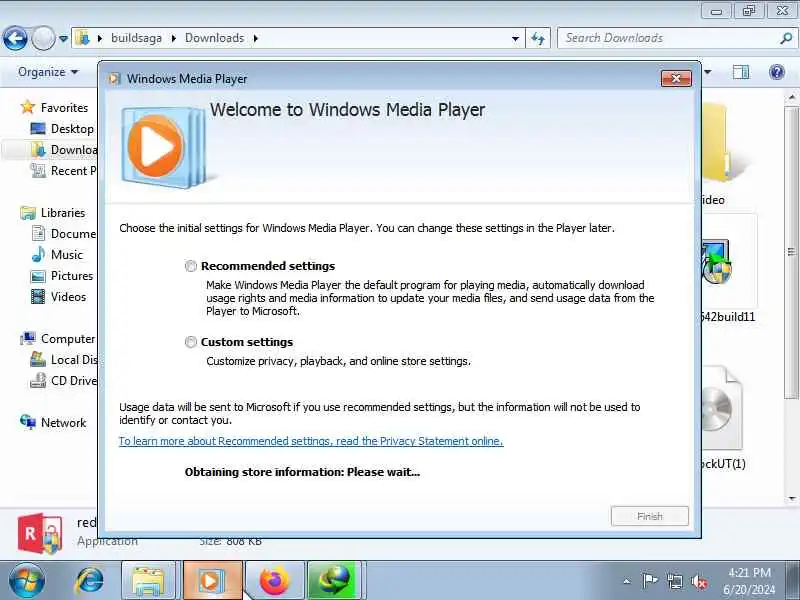800x600 pixels.
Task: Open the Music library
Action: click(x=67, y=255)
